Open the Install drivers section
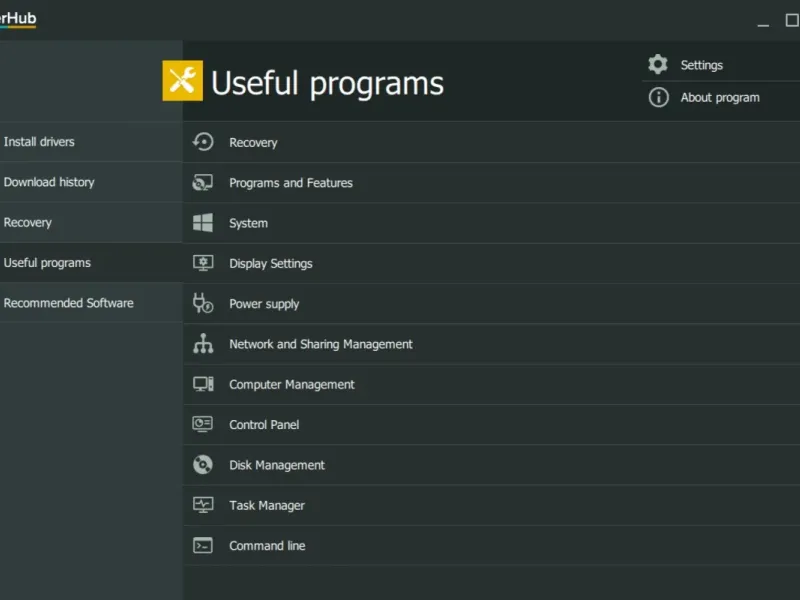Image resolution: width=800 pixels, height=600 pixels. click(x=39, y=142)
